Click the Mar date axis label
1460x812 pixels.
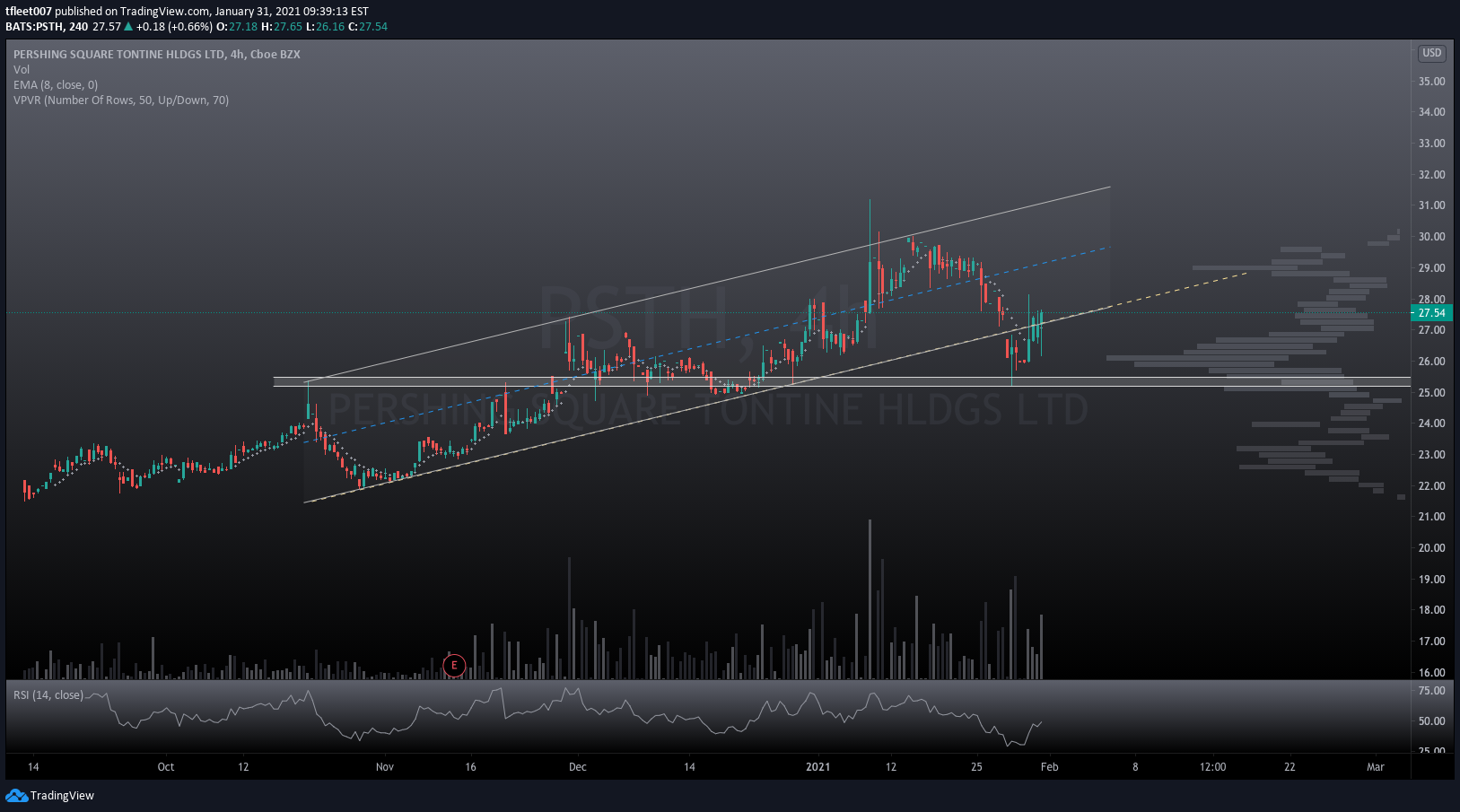coord(1376,767)
